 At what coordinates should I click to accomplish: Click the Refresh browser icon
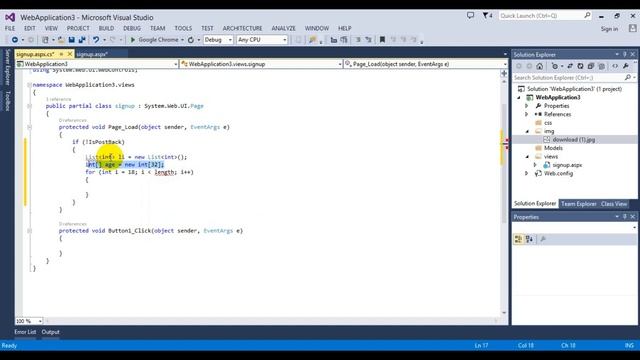(191, 40)
